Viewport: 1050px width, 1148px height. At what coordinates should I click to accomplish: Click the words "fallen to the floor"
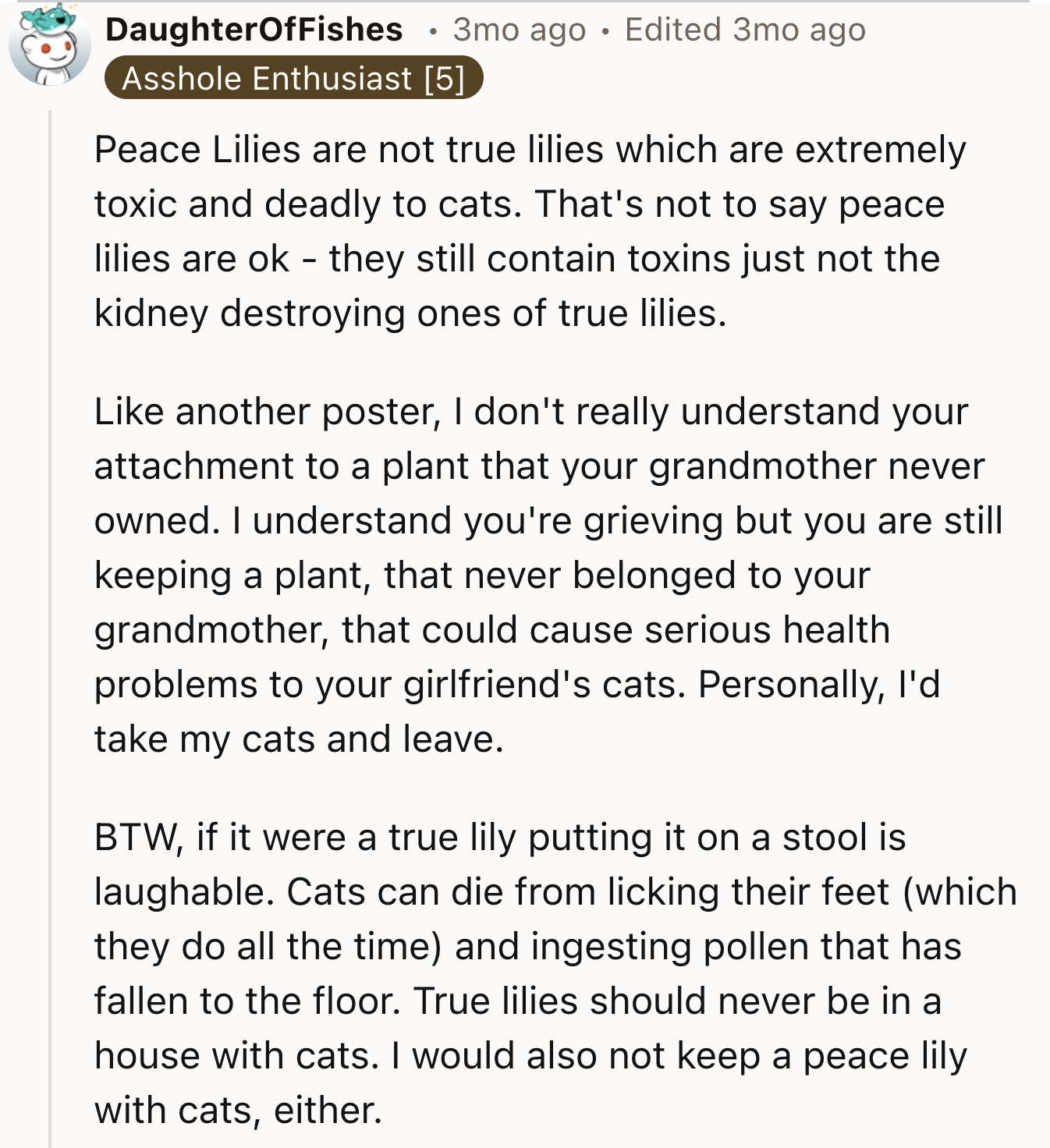[x=247, y=1001]
